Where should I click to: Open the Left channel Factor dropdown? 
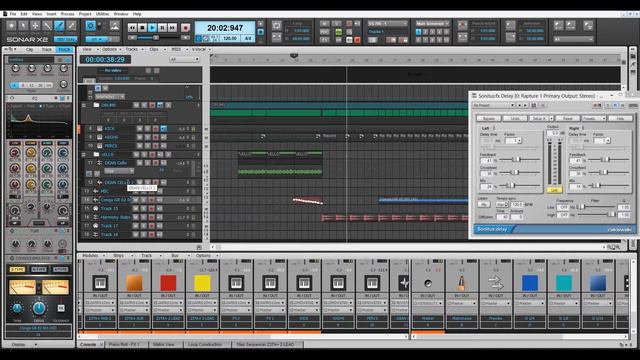pos(513,141)
